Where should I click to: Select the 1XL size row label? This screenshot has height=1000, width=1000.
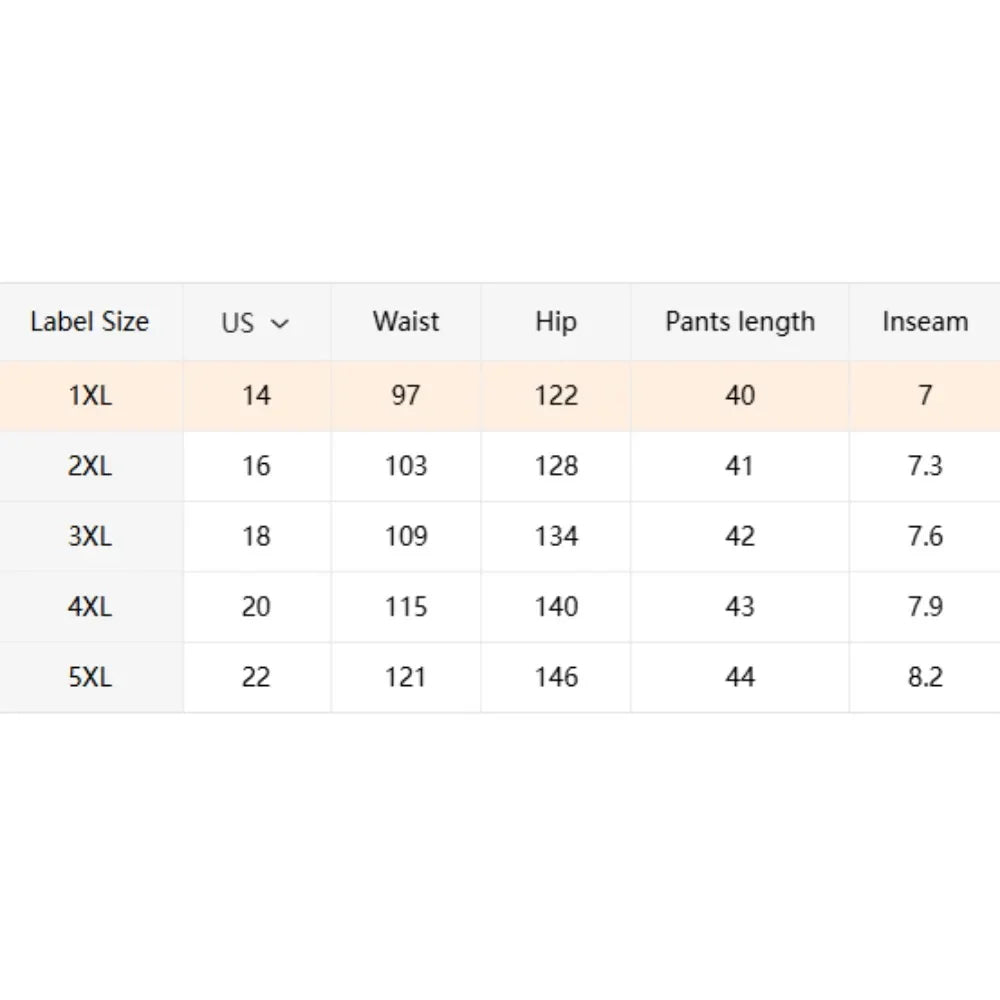(x=90, y=396)
